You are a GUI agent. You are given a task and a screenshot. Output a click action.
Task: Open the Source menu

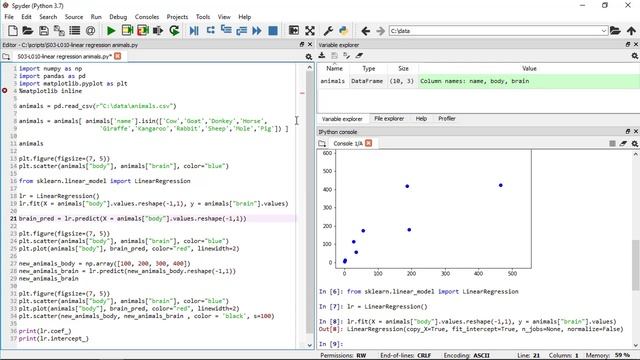(74, 17)
